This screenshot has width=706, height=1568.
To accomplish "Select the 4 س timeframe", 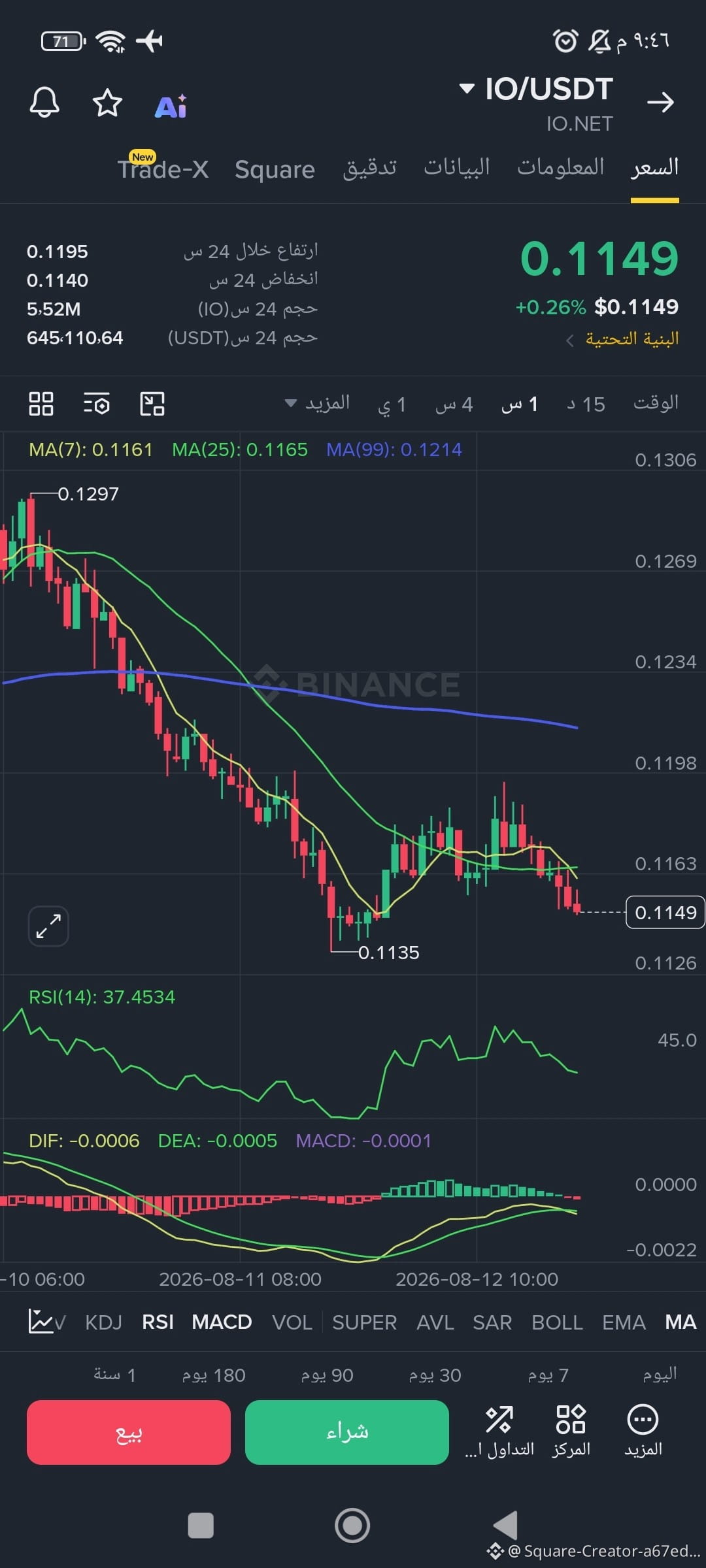I will [454, 404].
